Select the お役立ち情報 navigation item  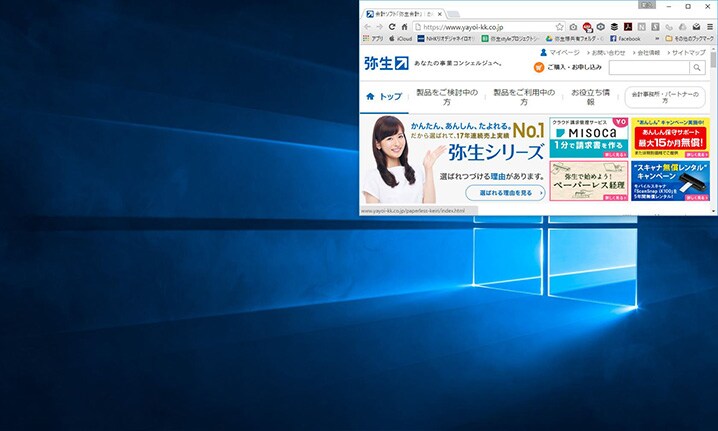click(x=590, y=97)
